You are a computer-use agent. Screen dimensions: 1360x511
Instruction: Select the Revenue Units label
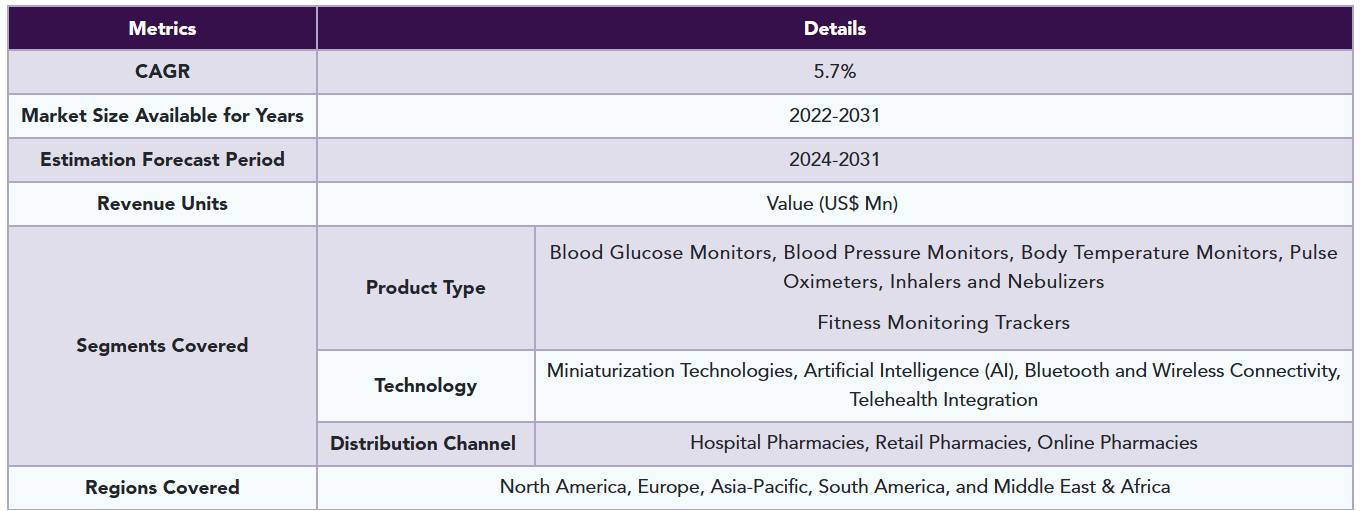pyautogui.click(x=162, y=204)
